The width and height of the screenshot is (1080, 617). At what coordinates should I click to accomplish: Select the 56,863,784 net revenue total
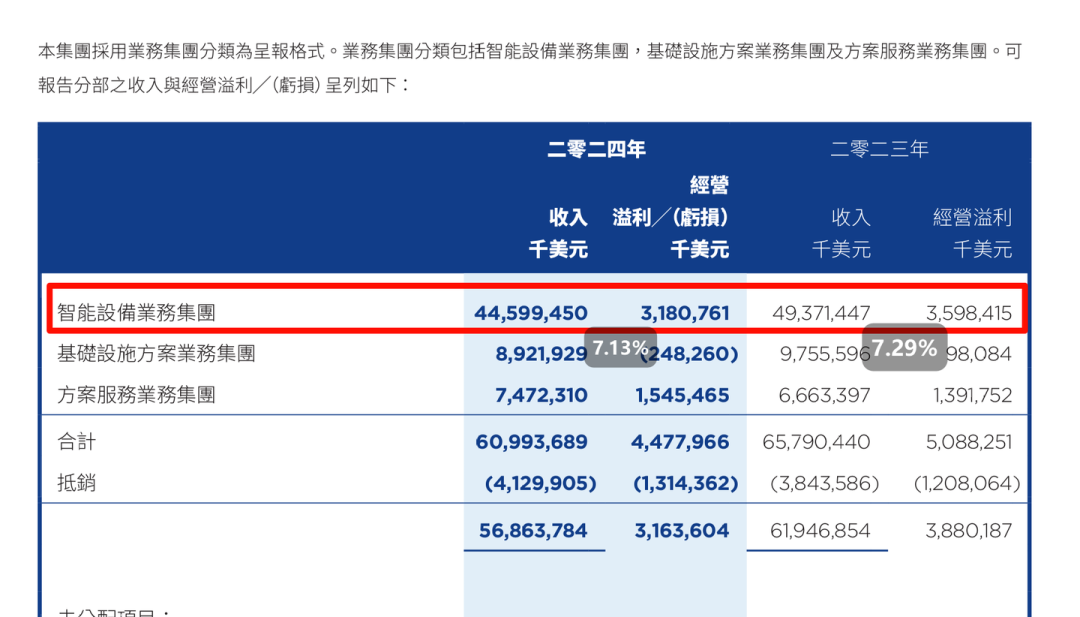533,531
